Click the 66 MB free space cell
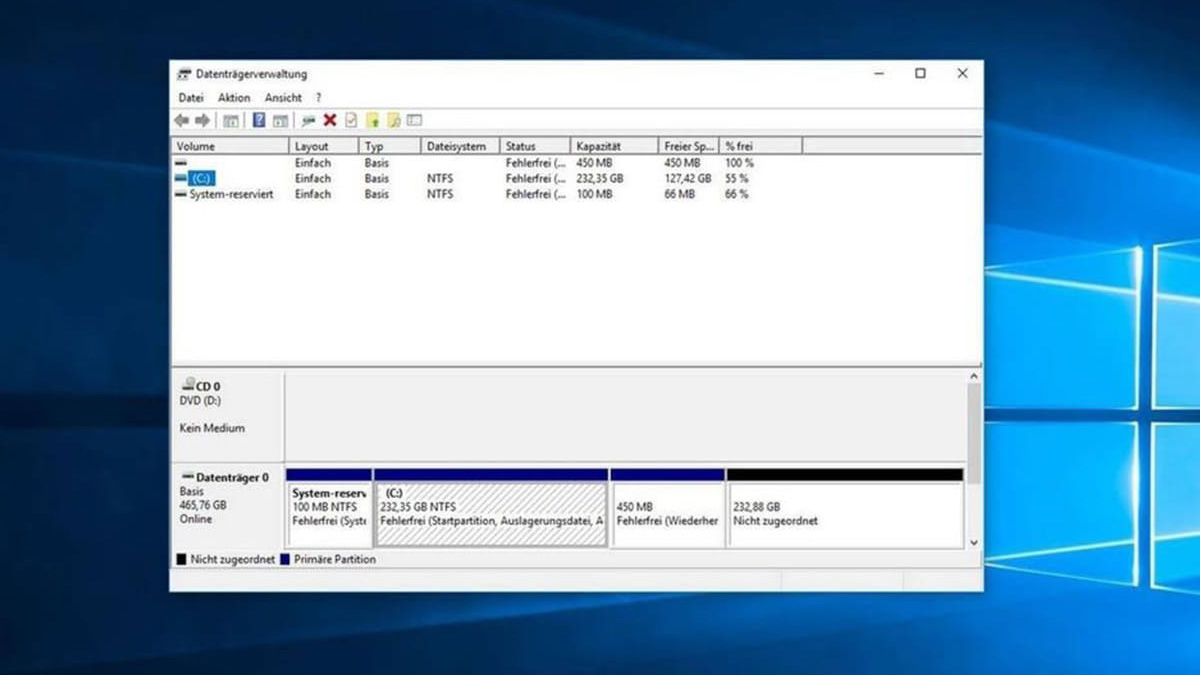Screen dimensions: 1200x675 point(679,194)
